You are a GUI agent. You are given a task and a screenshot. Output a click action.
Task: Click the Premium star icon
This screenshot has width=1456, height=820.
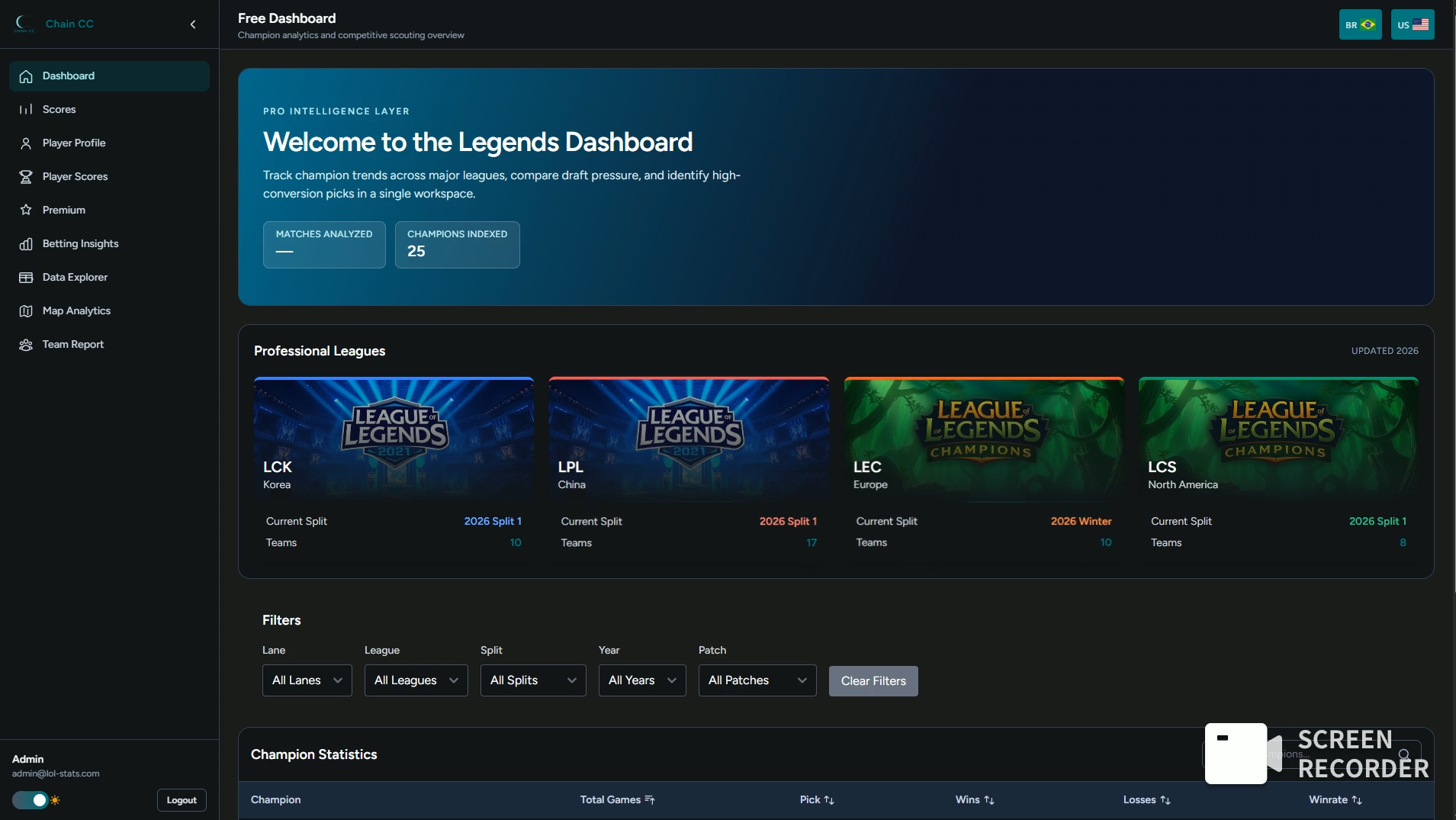point(26,210)
